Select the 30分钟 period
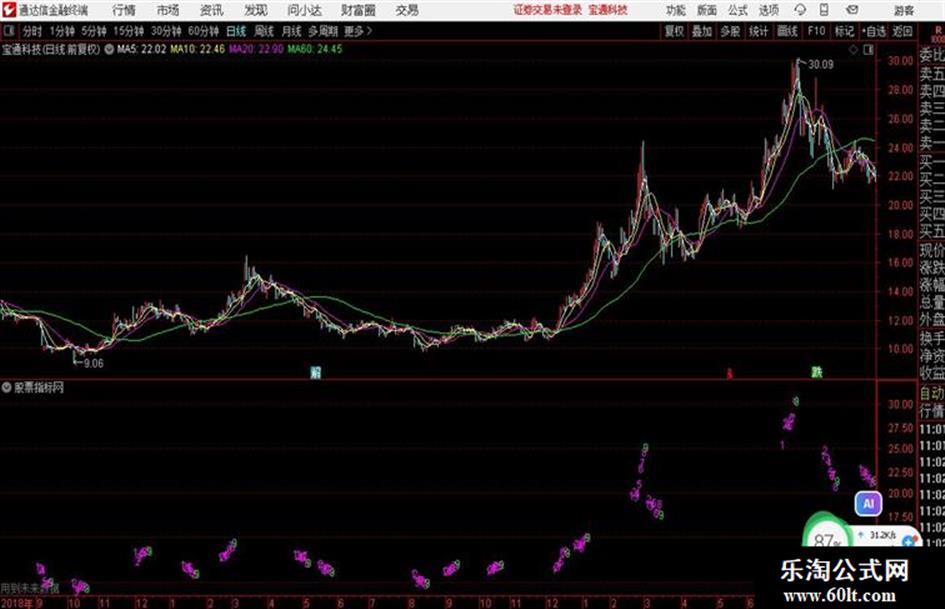945x609 pixels. (x=166, y=31)
